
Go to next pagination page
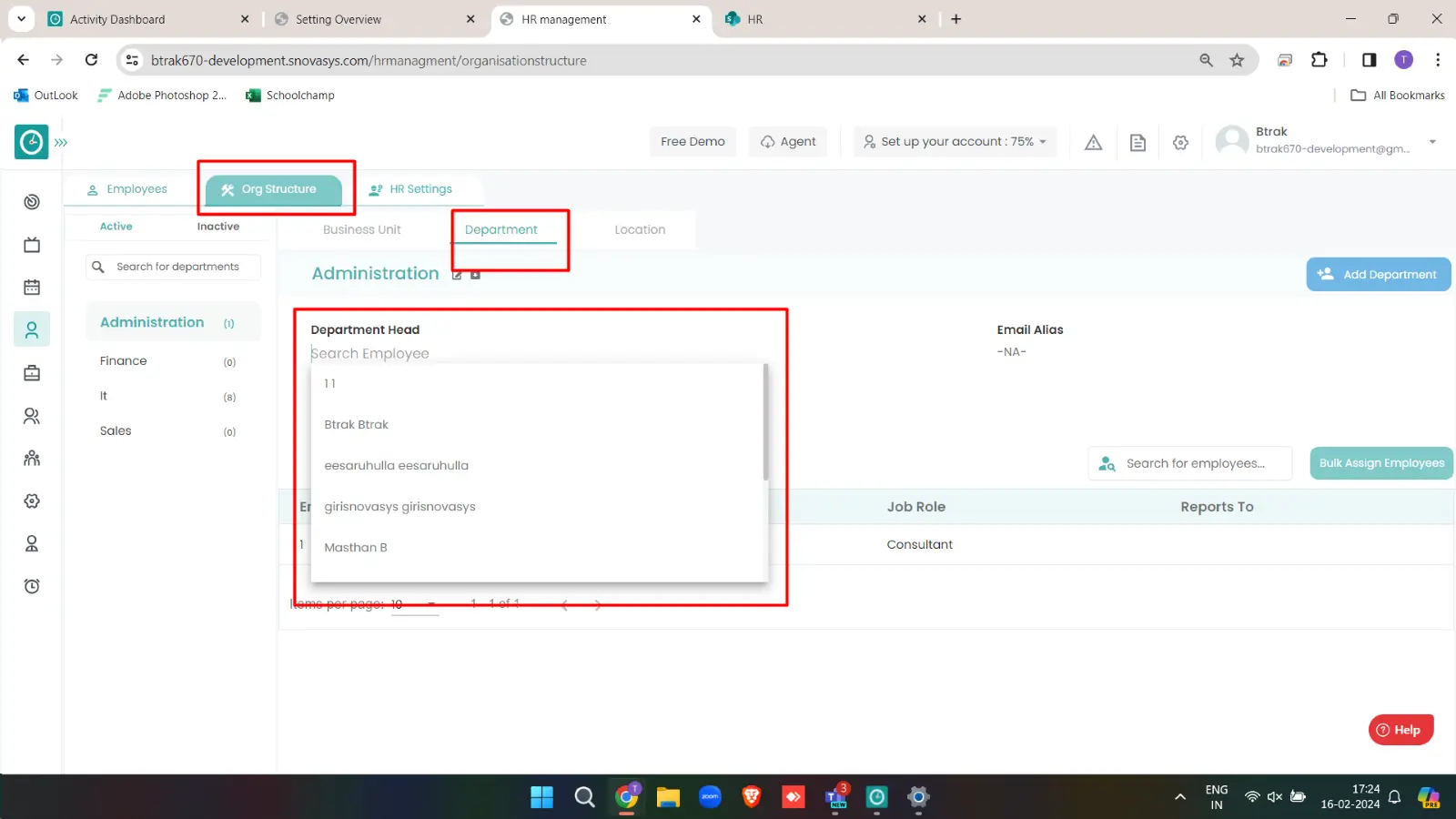[x=597, y=605]
